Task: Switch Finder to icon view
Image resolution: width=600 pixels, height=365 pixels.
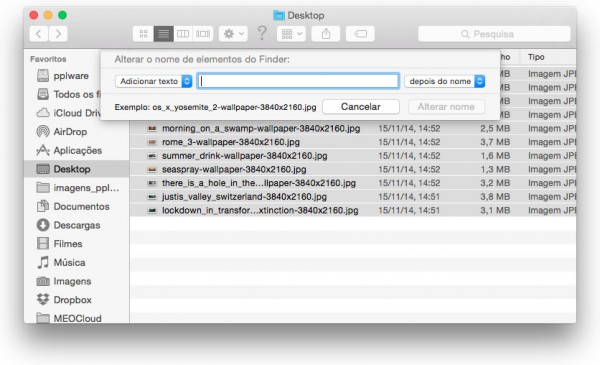Action: 143,34
